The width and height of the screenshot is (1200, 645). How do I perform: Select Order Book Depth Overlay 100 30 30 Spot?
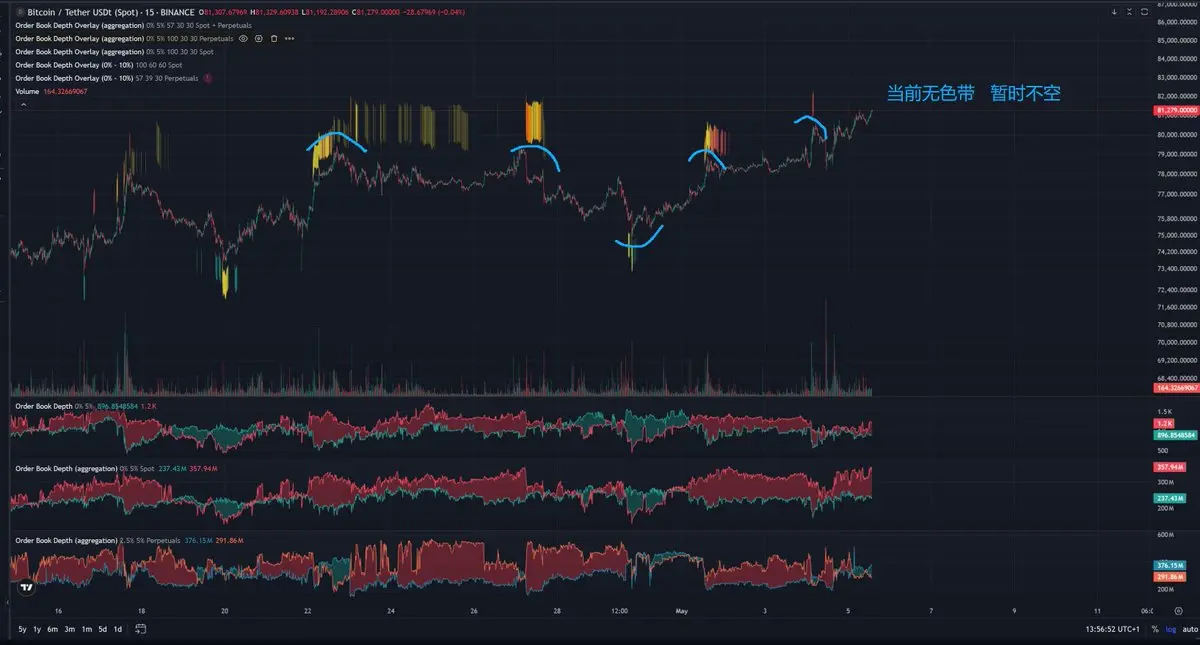(x=114, y=51)
